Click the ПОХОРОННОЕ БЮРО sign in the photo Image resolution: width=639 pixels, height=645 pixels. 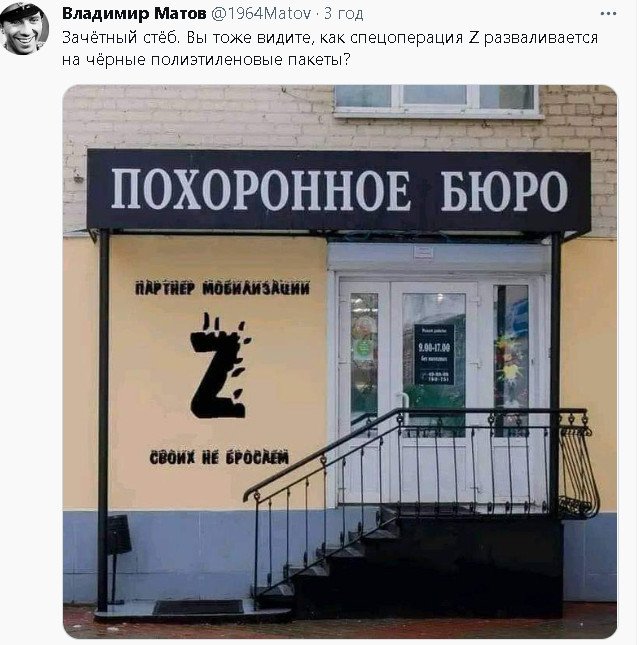pyautogui.click(x=339, y=190)
